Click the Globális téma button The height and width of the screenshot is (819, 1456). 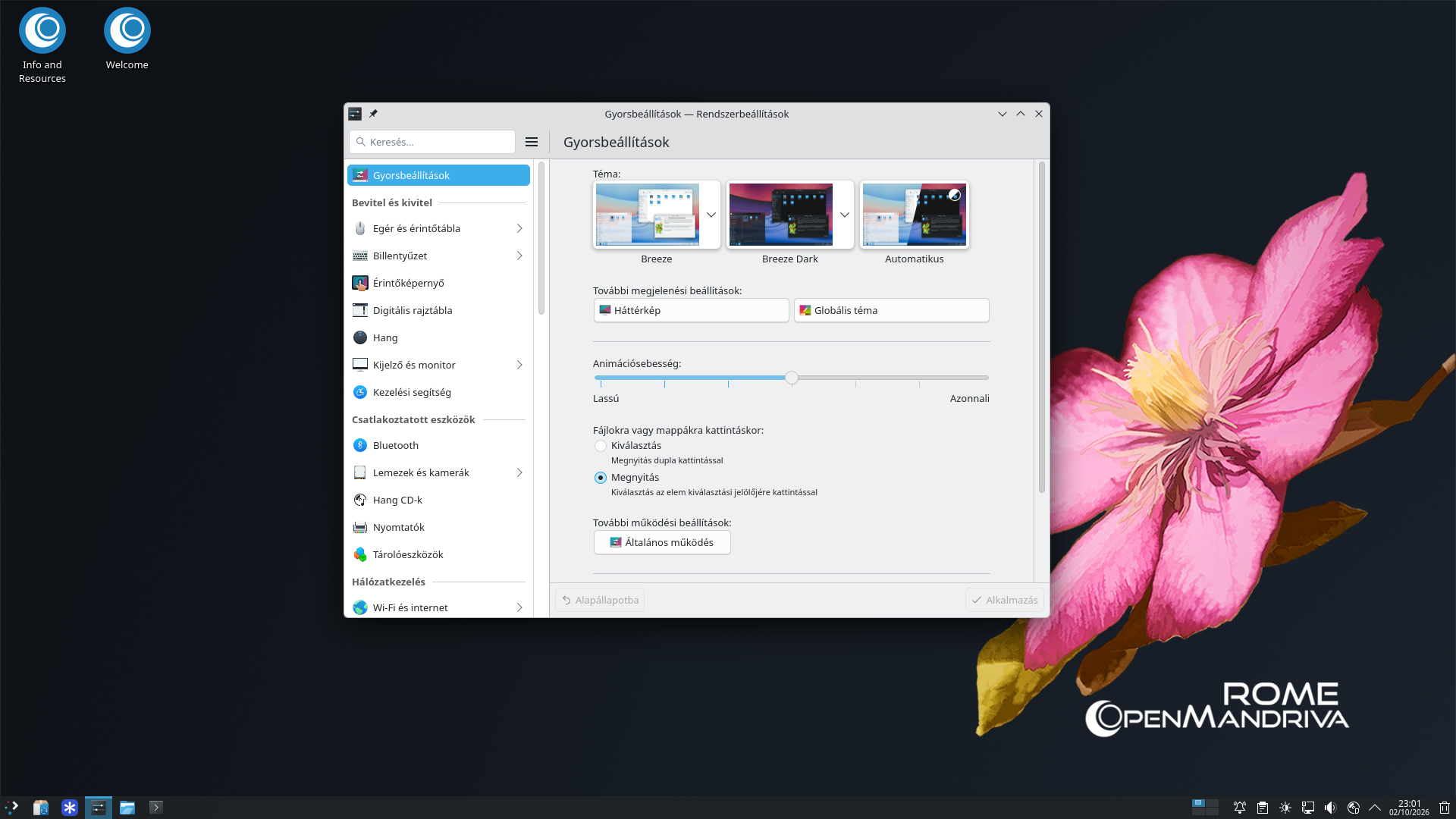[x=892, y=310]
